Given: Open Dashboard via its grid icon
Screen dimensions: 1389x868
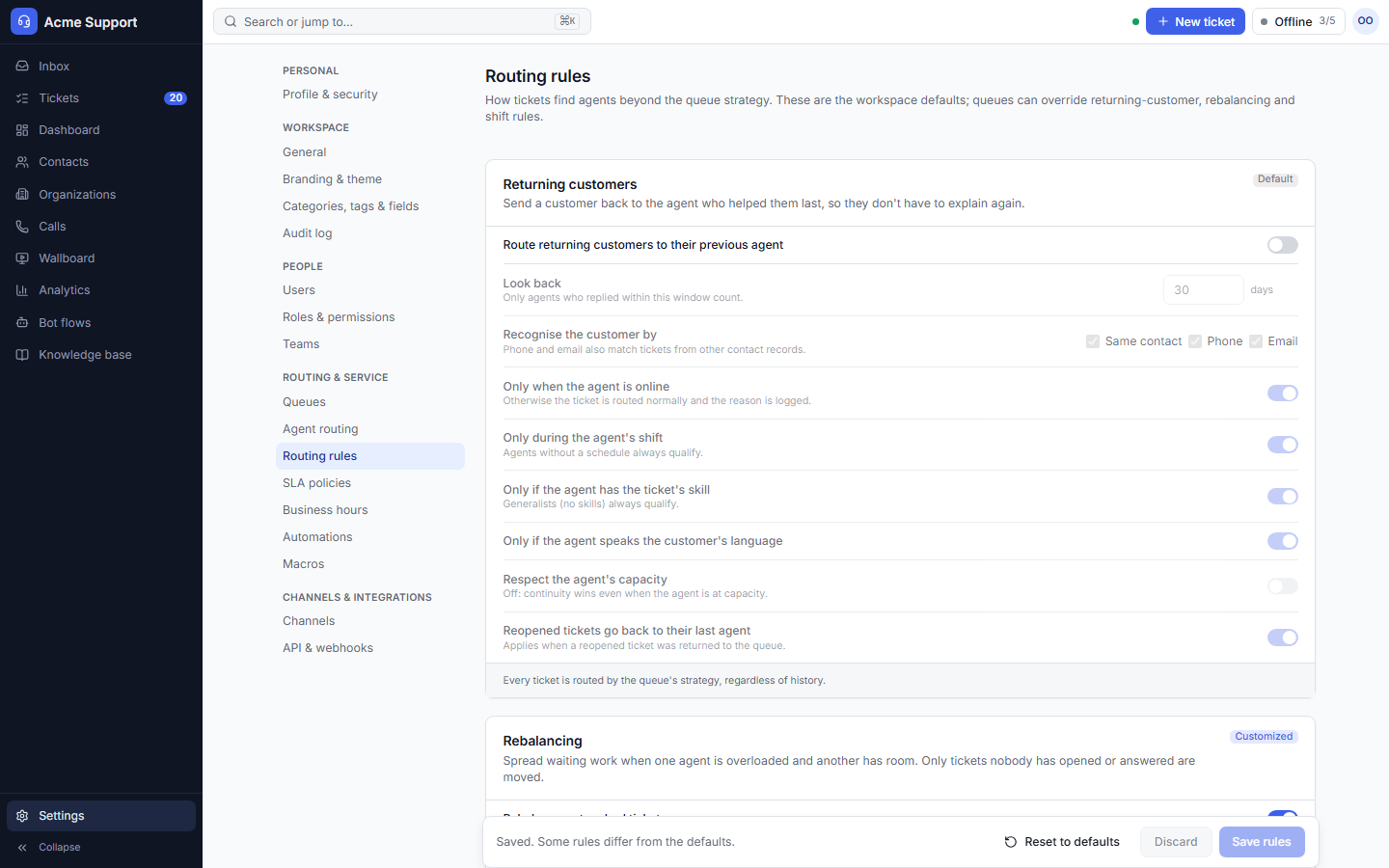Looking at the screenshot, I should coord(22,130).
